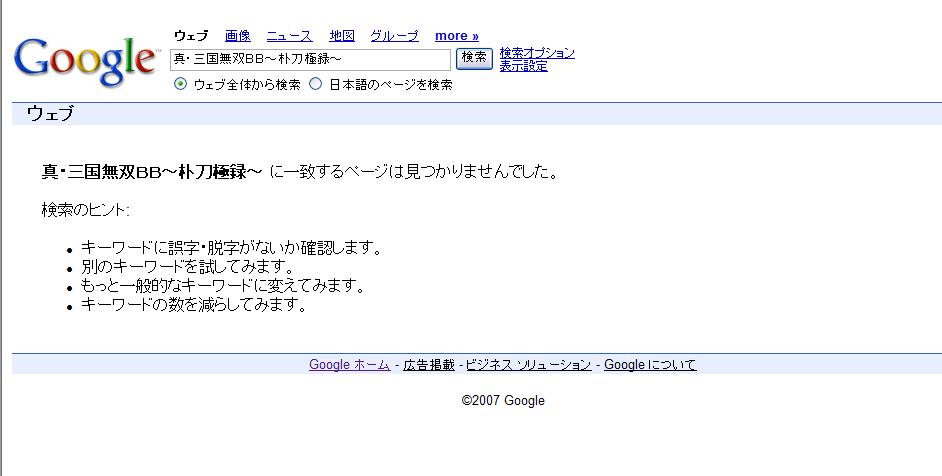Open the ニュース (News) search link
This screenshot has height=476, width=942.
(290, 36)
